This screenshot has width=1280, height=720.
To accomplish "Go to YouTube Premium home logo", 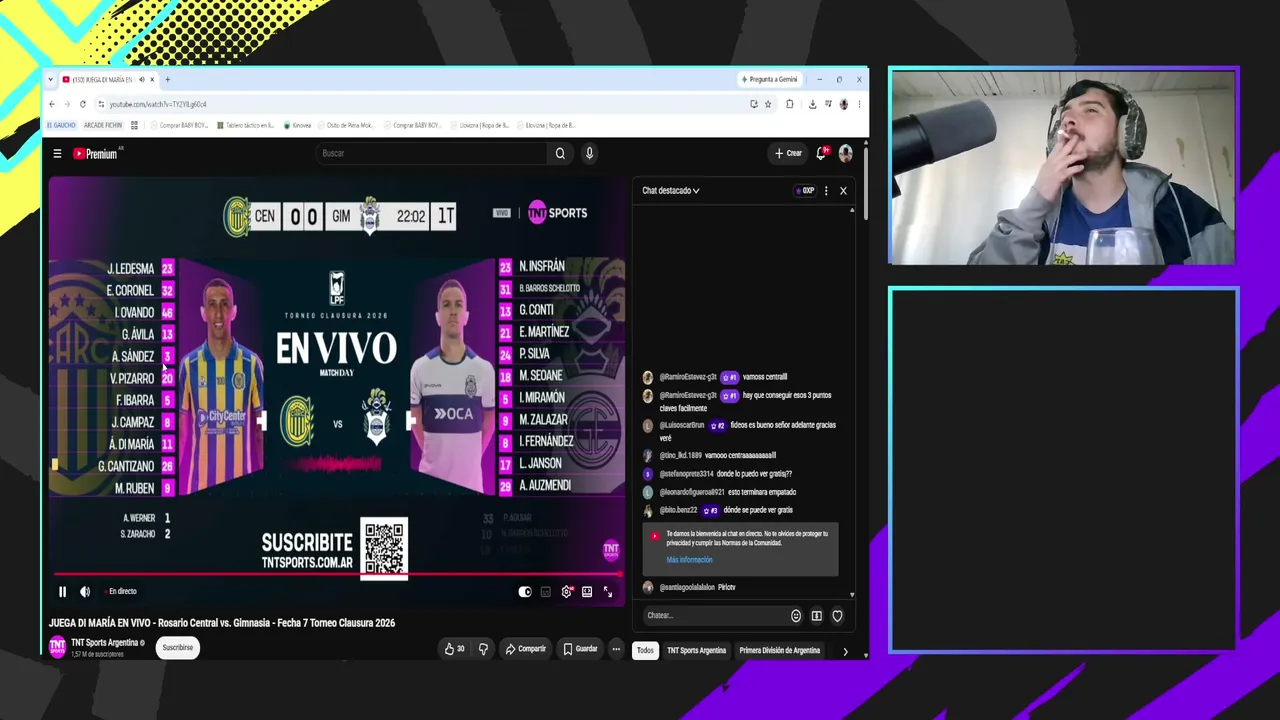I will pyautogui.click(x=95, y=153).
